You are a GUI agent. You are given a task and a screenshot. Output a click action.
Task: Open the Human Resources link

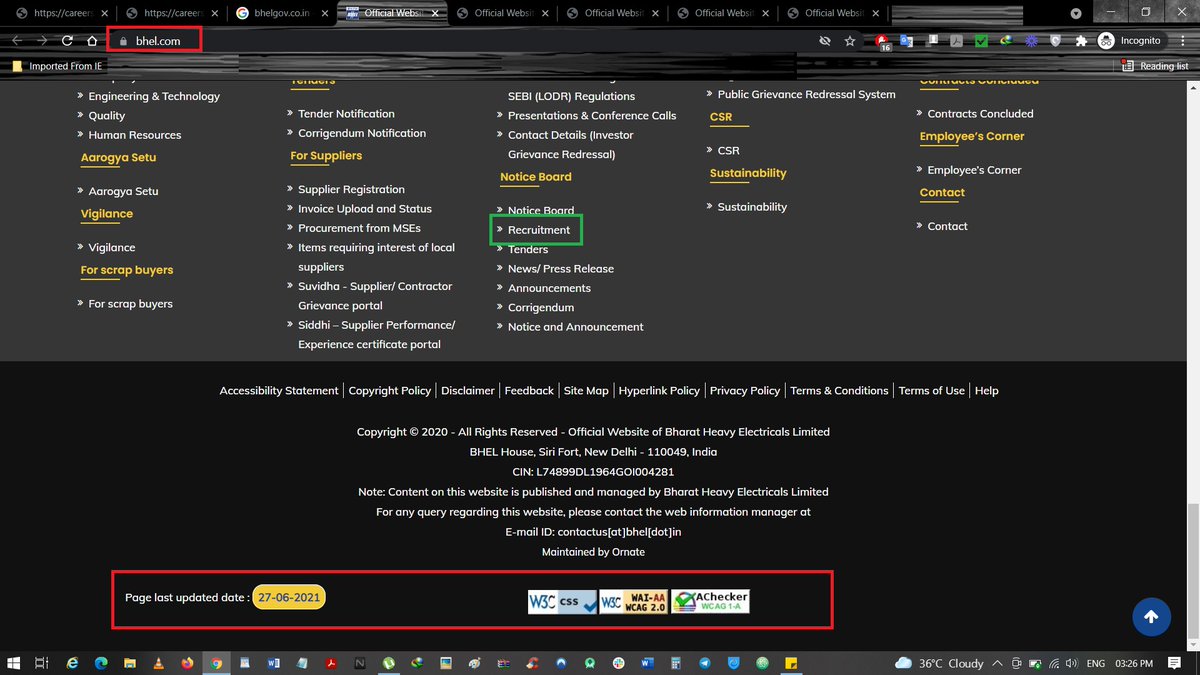coord(135,135)
